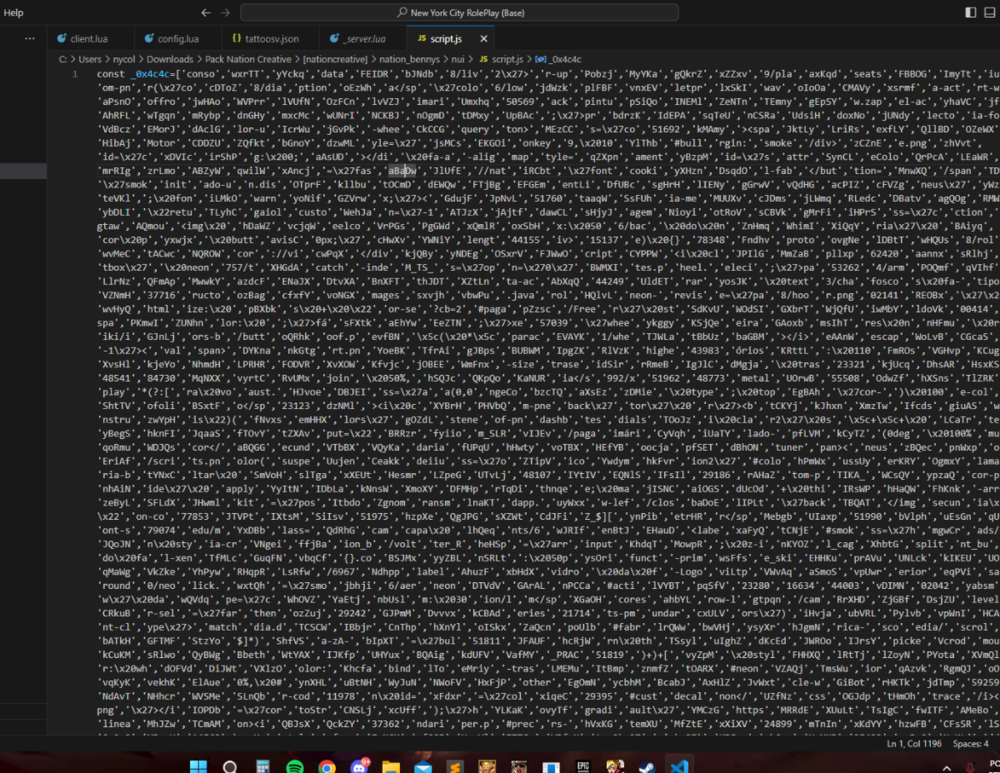This screenshot has height=773, width=1000.
Task: Open Steam from the taskbar
Action: click(x=647, y=767)
